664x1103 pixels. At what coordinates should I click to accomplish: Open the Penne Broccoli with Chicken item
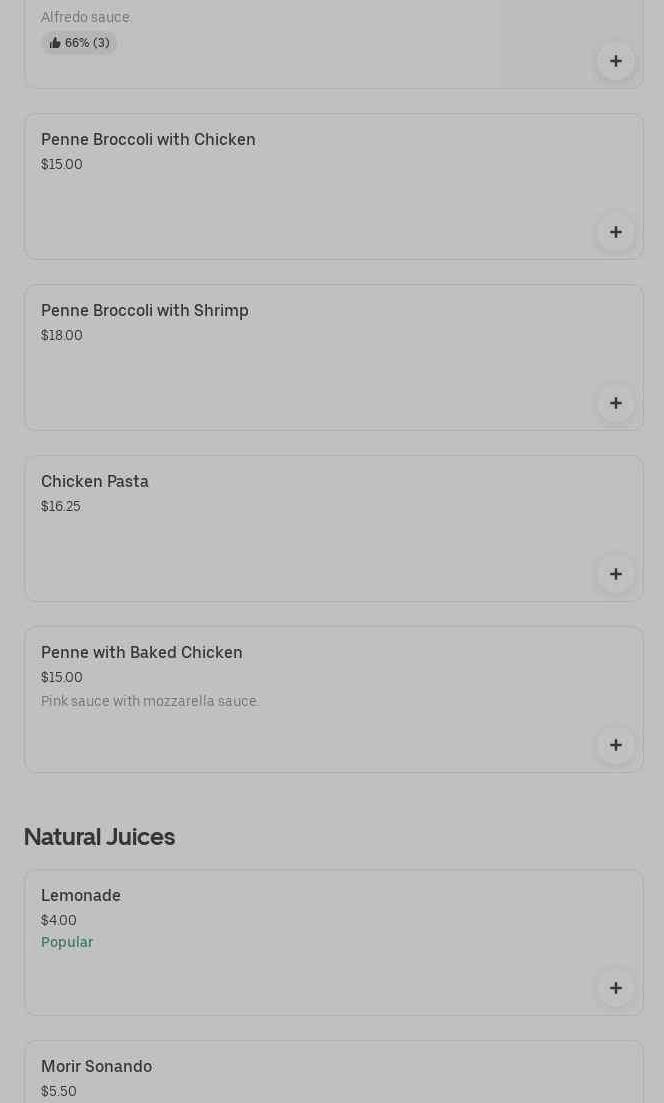tap(148, 140)
